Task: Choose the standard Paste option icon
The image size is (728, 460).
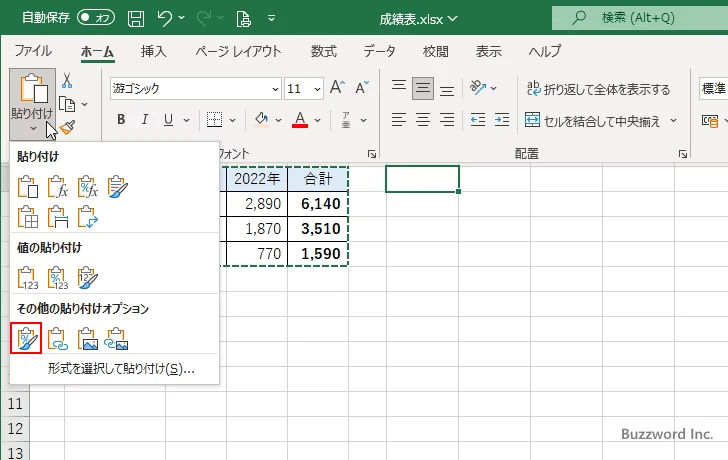Action: 27,187
